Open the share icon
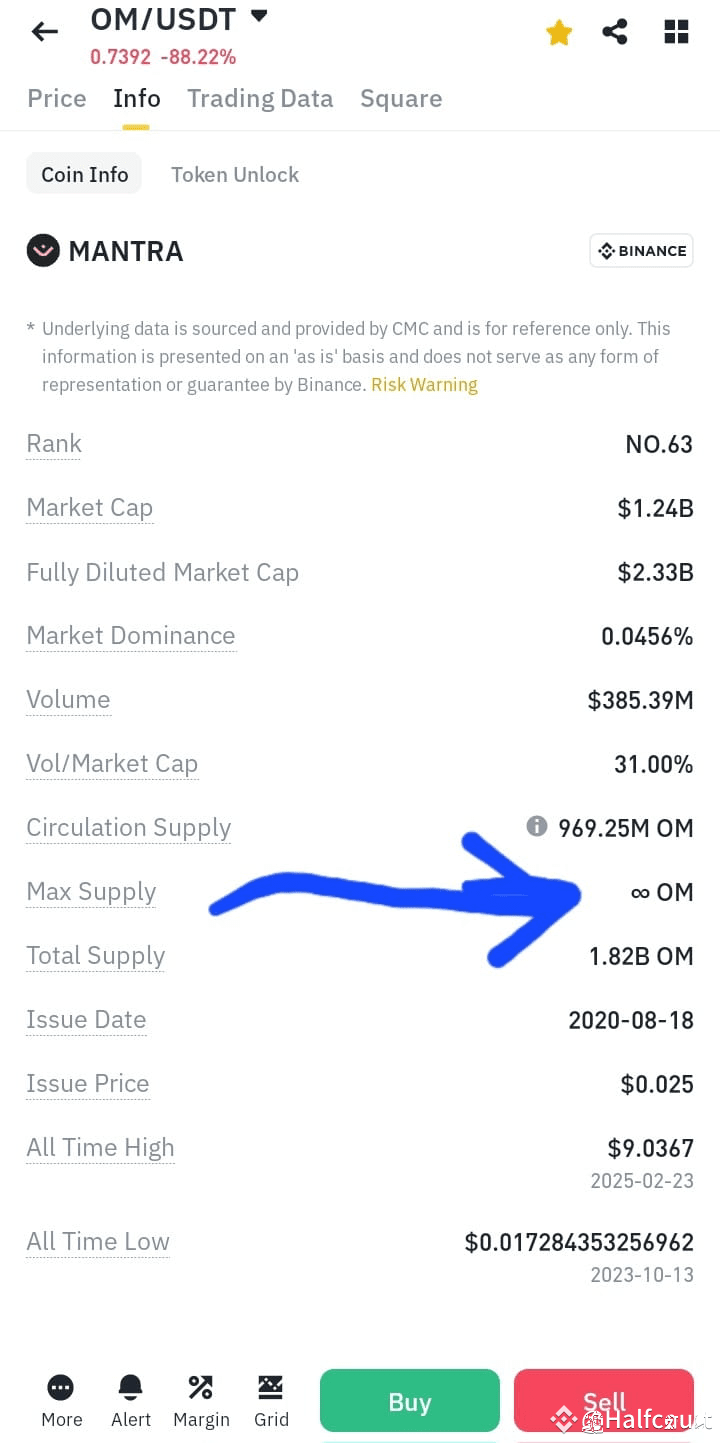 click(x=615, y=32)
